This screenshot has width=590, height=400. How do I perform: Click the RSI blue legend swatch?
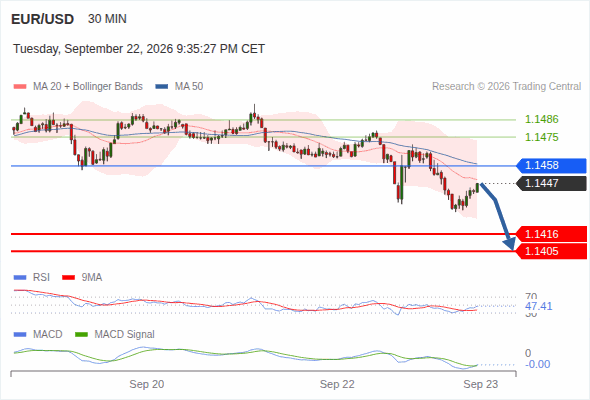tap(20, 278)
